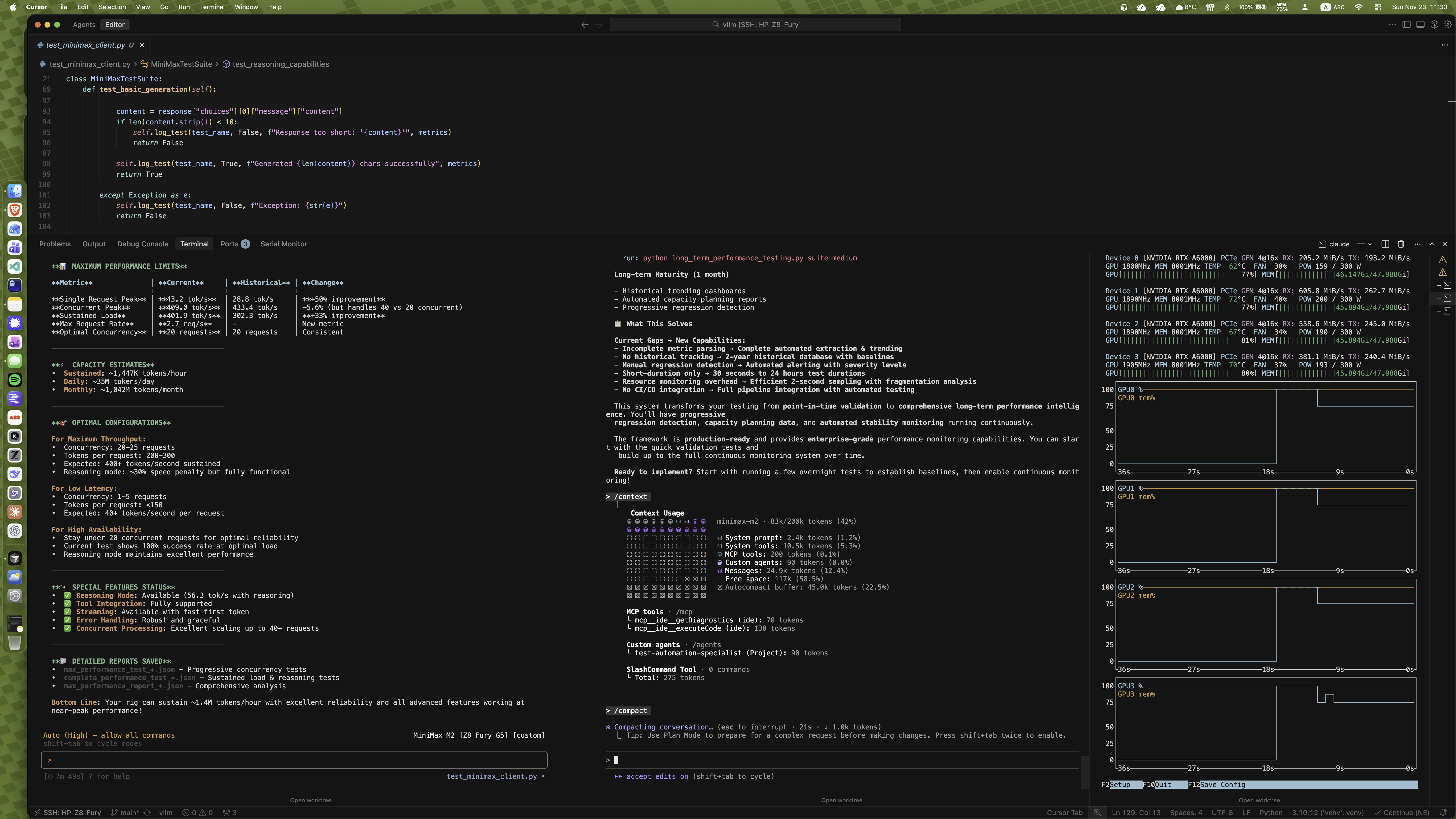Viewport: 1456px width, 819px height.
Task: Toggle the bottom panel layout icon
Action: (x=1420, y=24)
